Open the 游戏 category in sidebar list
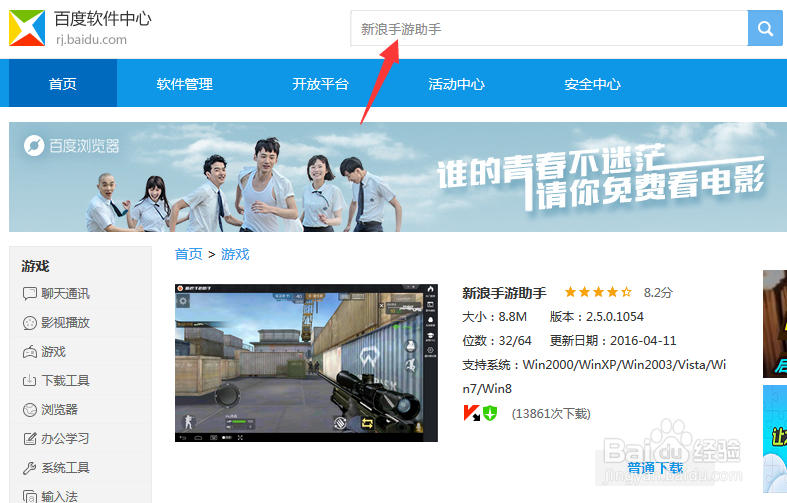 [x=54, y=352]
